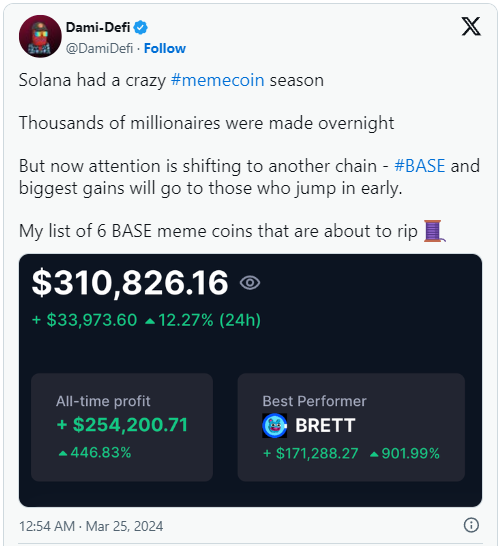The image size is (500, 546).
Task: Open Dami-Defi profile avatar
Action: (x=40, y=36)
